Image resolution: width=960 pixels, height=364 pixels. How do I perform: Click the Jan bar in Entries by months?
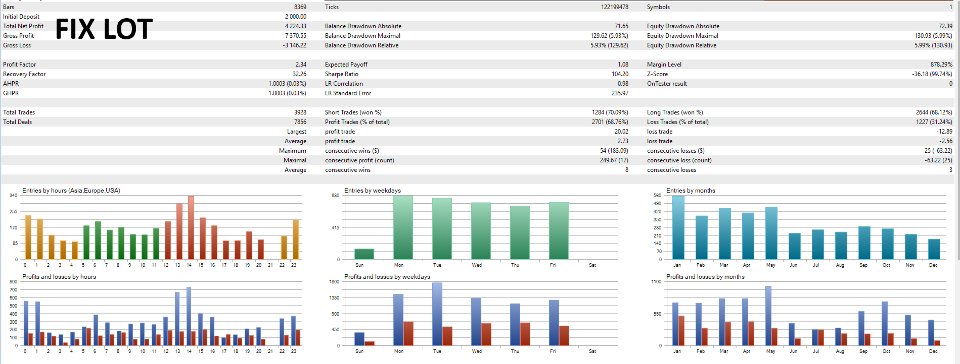[678, 228]
